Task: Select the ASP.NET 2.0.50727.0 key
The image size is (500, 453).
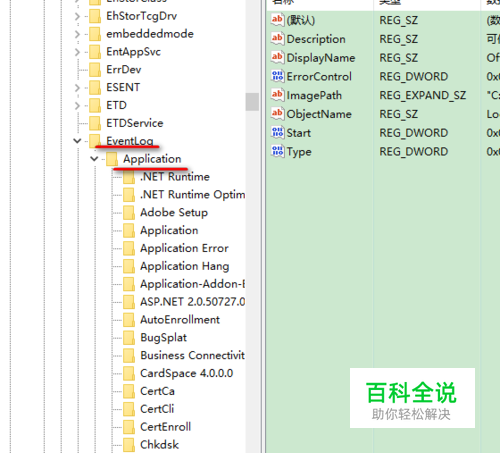Action: [x=192, y=302]
